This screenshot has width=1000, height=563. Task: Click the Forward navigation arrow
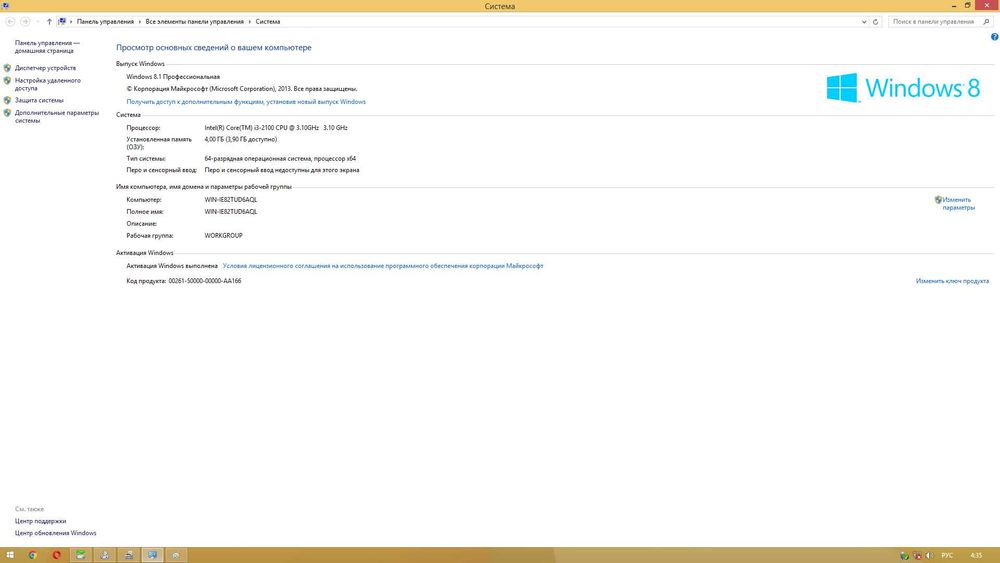point(25,22)
